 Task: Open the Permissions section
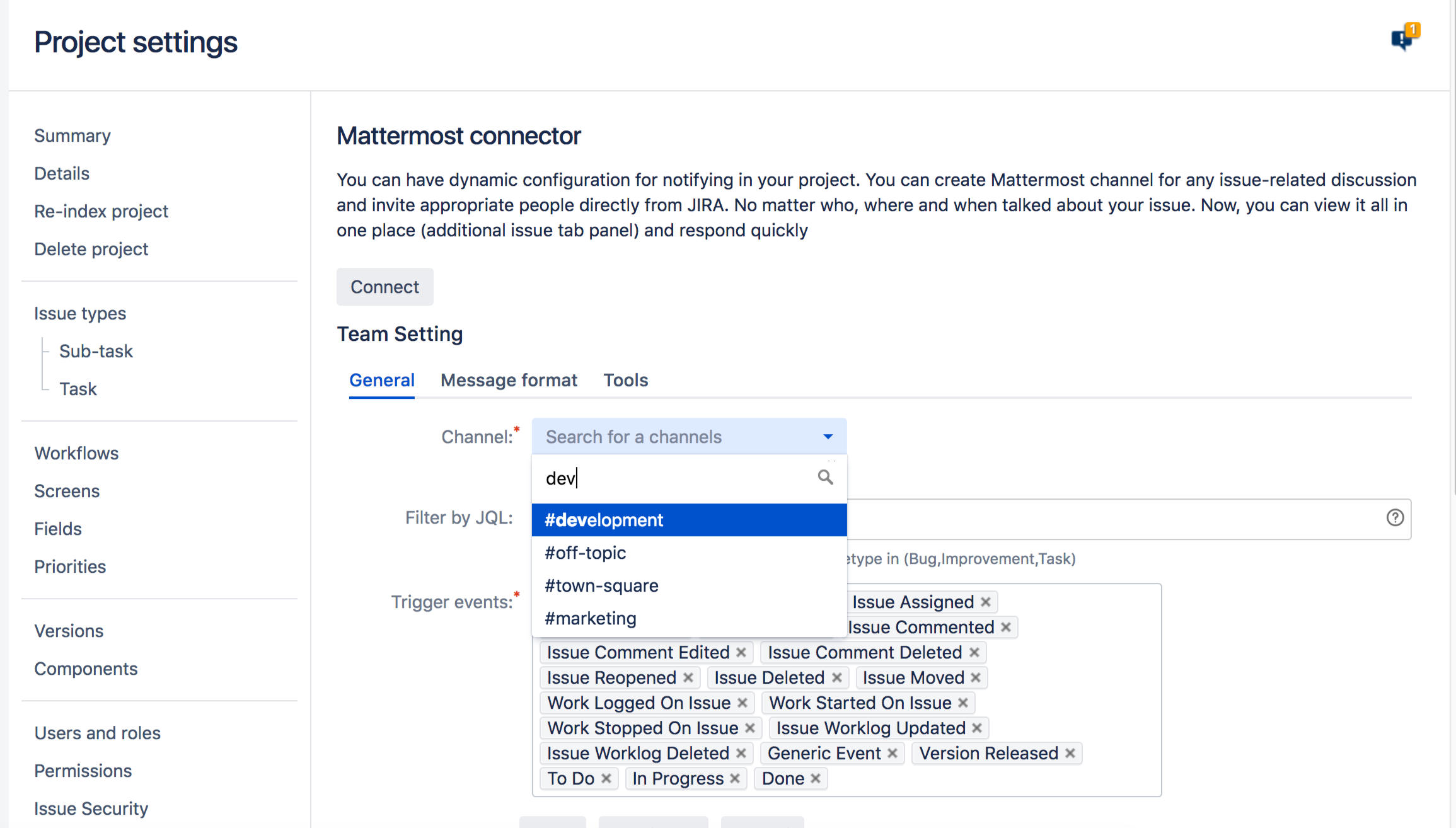point(83,770)
